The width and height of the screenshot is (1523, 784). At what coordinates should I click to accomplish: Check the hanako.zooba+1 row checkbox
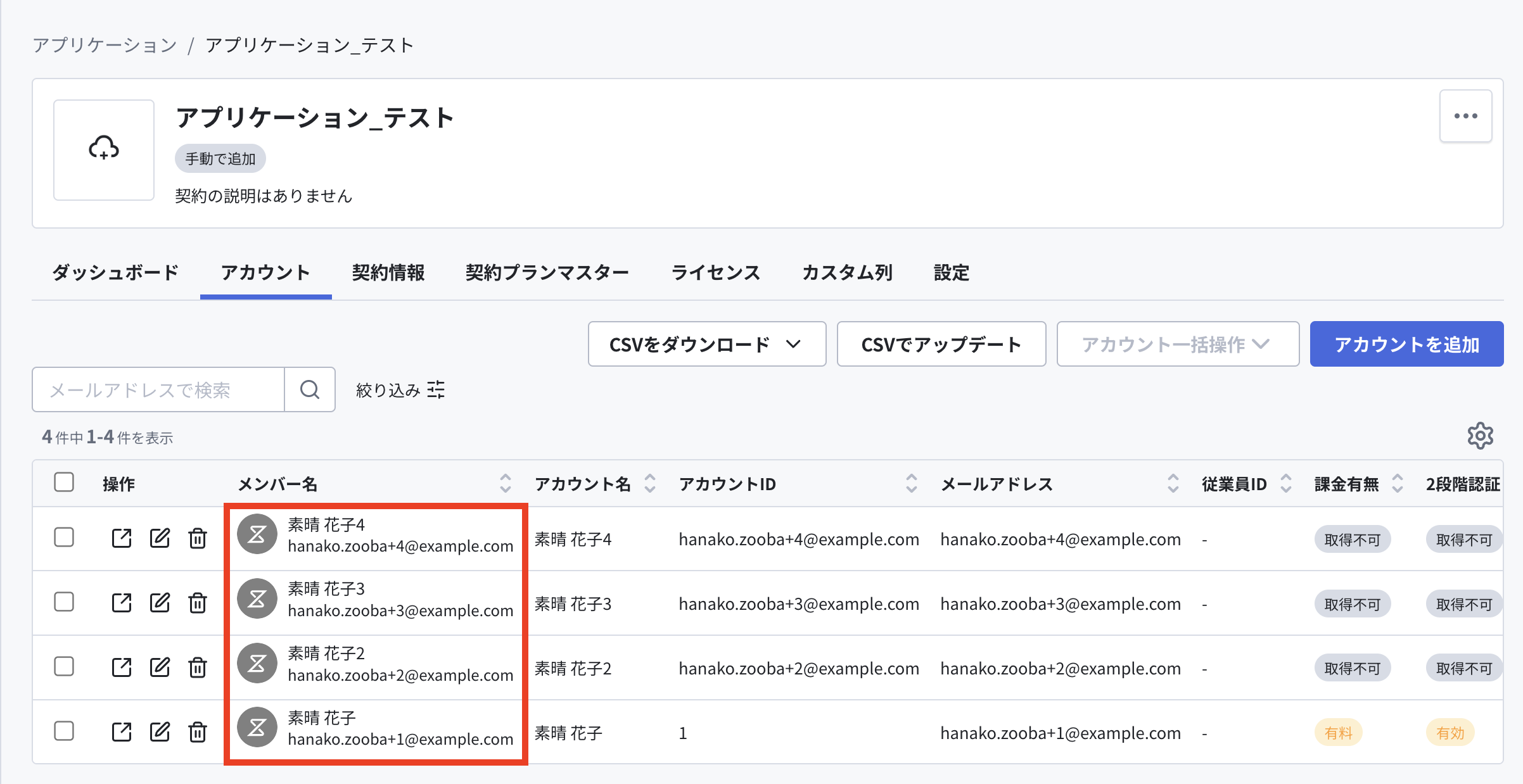click(x=64, y=731)
